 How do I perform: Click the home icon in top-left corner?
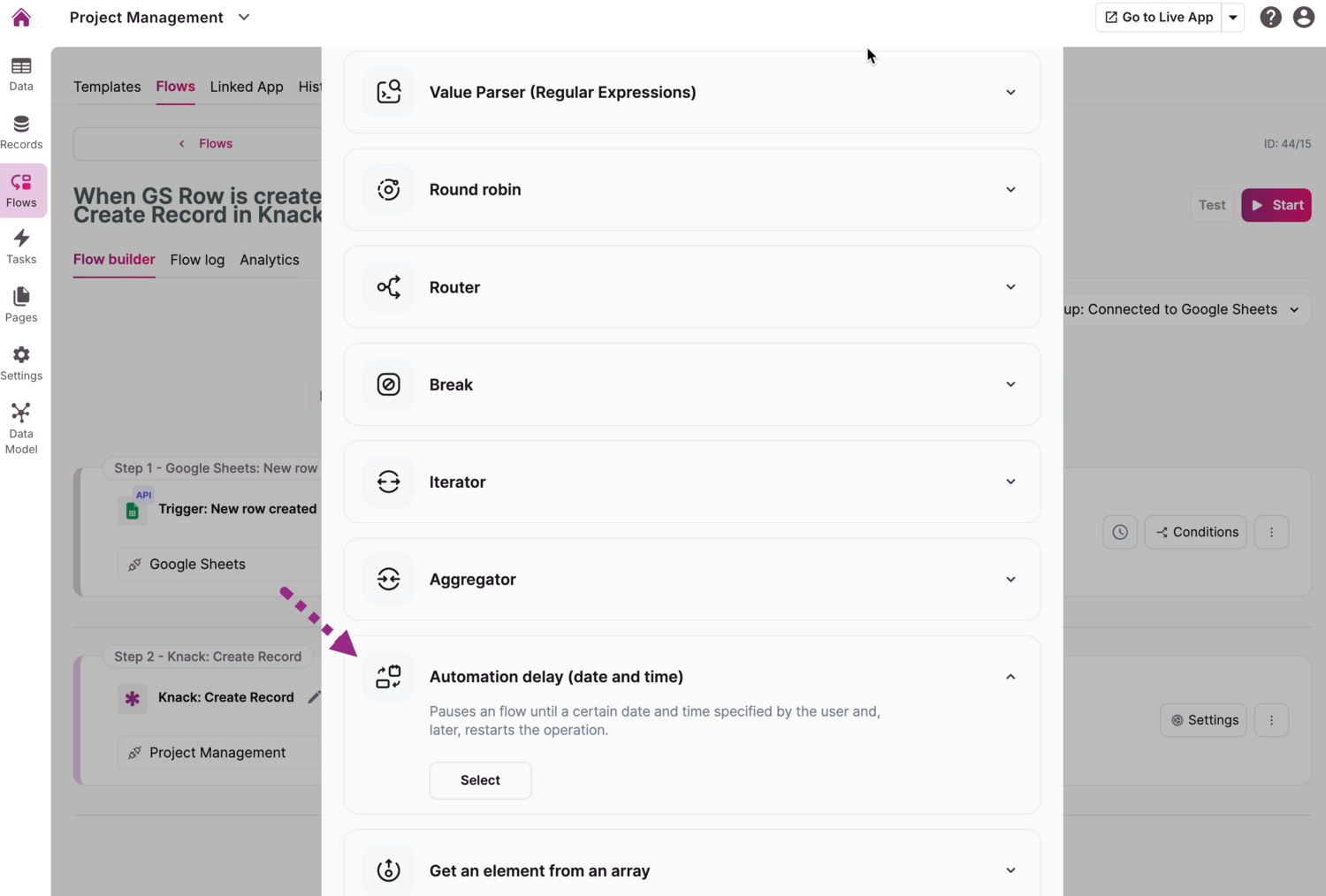click(x=21, y=18)
